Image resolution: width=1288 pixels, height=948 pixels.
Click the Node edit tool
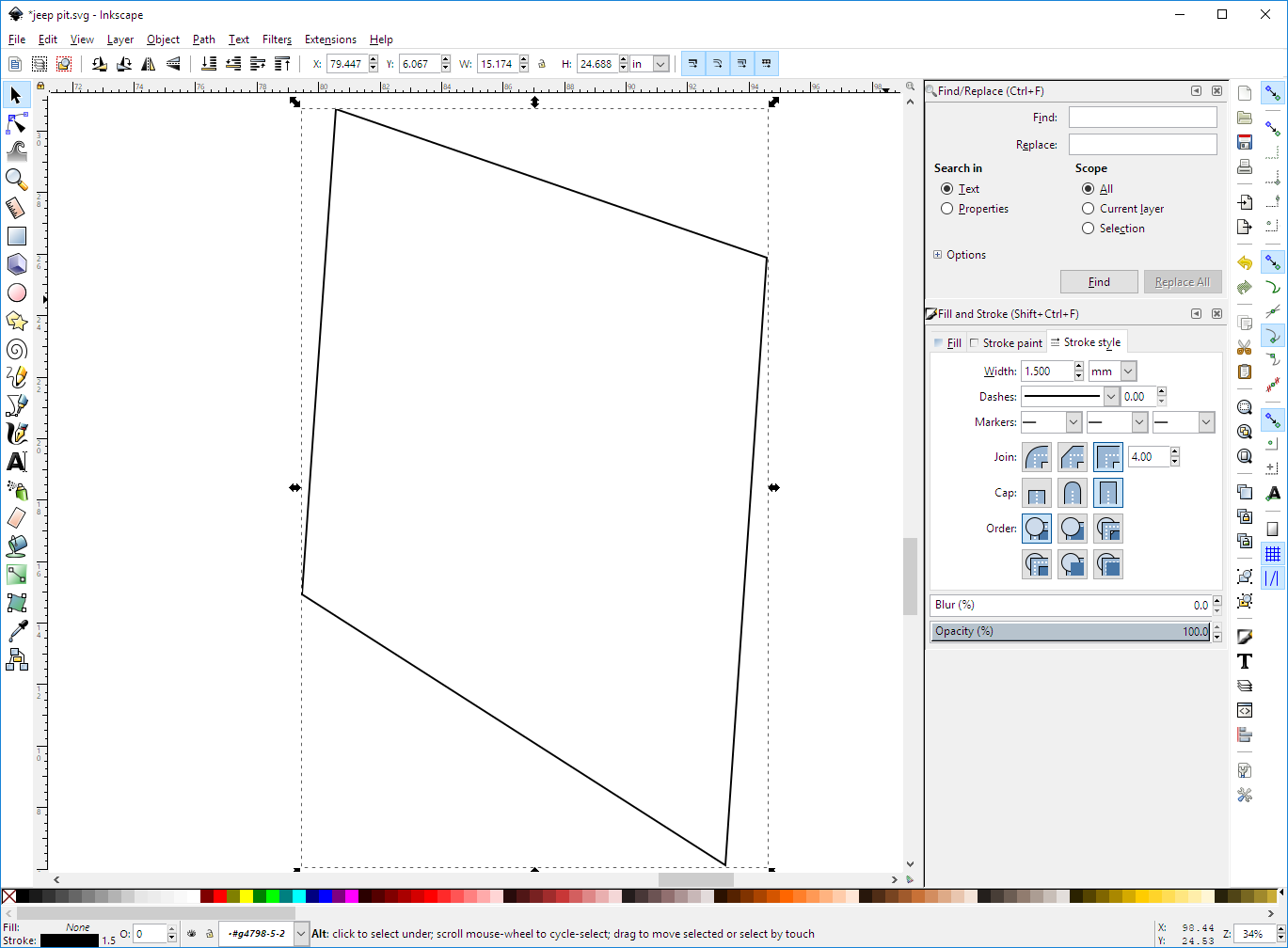point(16,123)
